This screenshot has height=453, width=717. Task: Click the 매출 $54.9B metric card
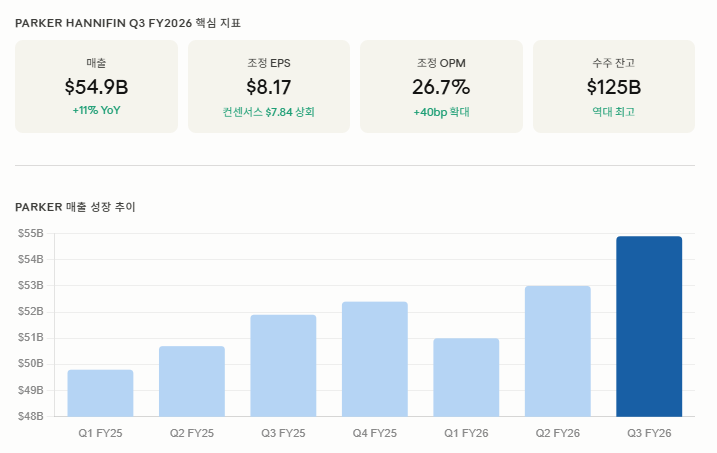[x=96, y=86]
